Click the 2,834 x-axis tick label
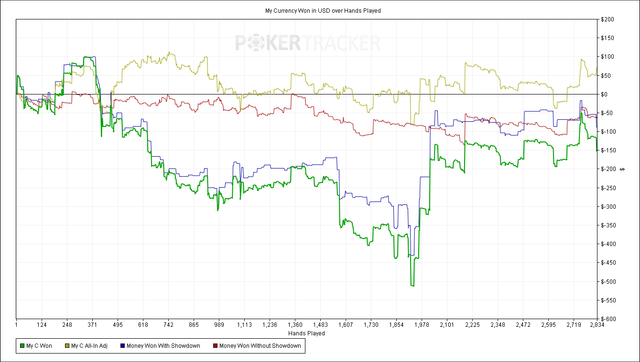 point(597,325)
